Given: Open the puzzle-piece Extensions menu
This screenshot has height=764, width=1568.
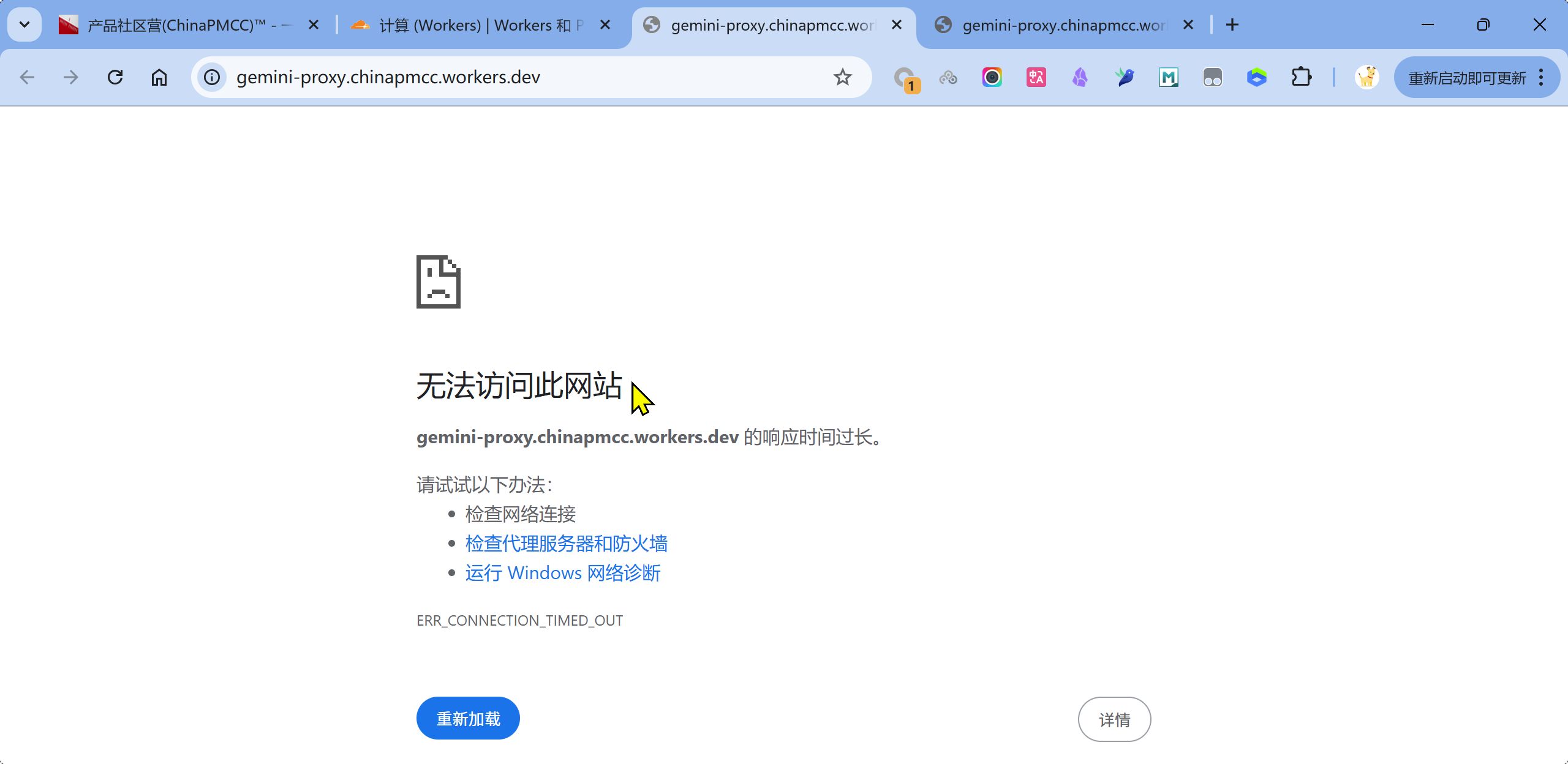Looking at the screenshot, I should point(1301,77).
